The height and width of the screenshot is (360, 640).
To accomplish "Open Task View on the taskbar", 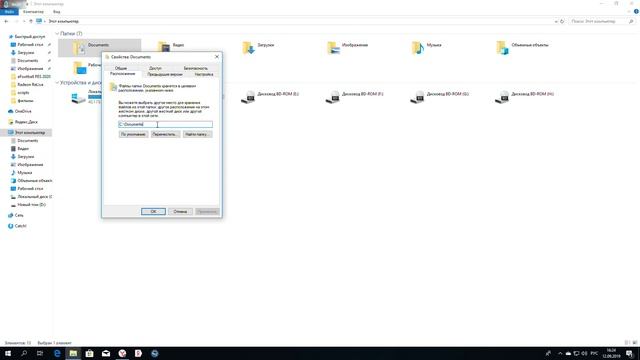I will [x=40, y=353].
